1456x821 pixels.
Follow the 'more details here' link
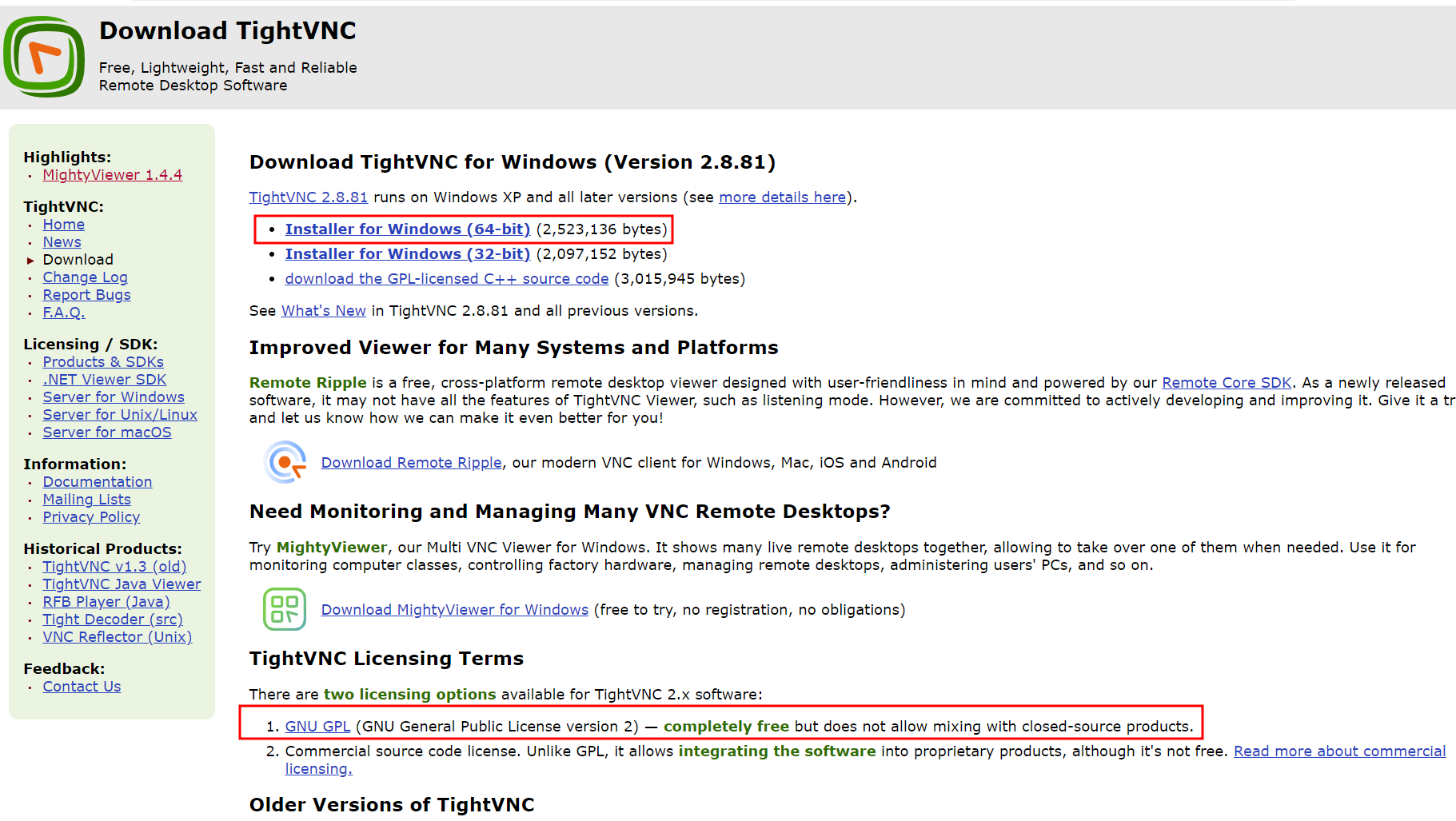[783, 197]
